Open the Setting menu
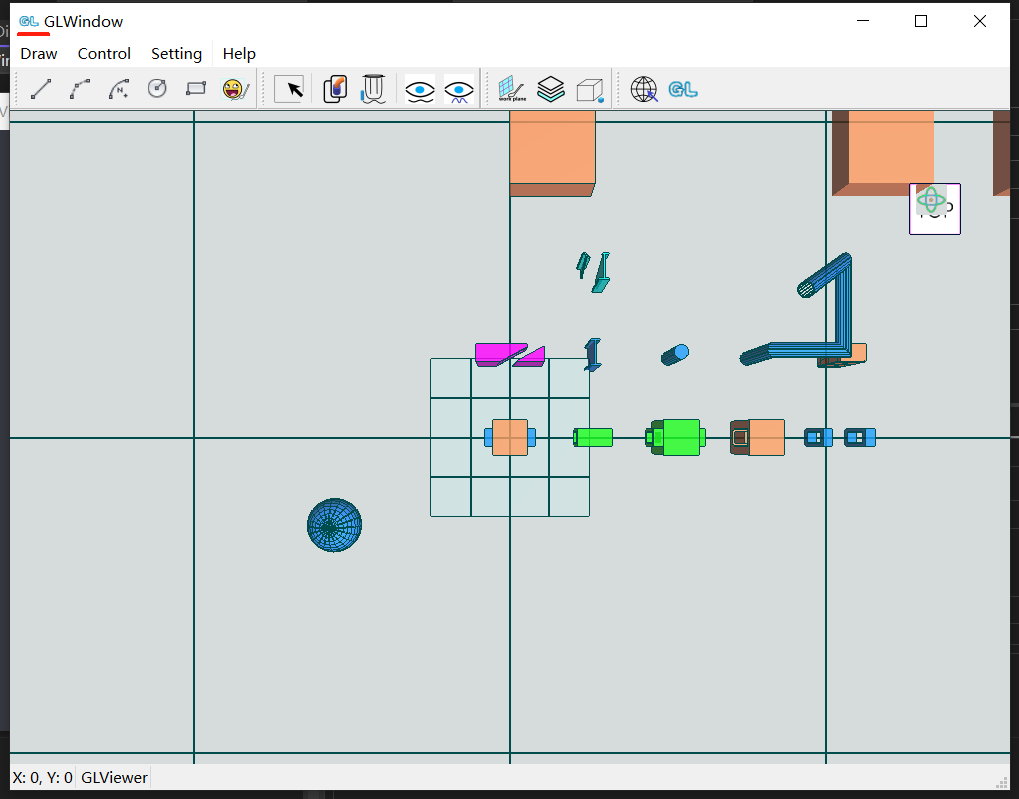Screen dimensions: 1019x799 tap(176, 54)
